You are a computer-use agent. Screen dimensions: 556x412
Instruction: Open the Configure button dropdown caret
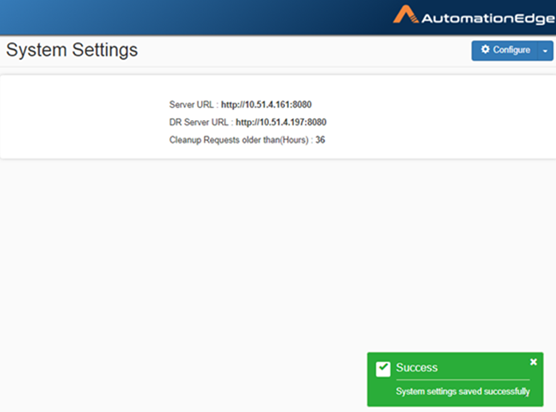[545, 51]
